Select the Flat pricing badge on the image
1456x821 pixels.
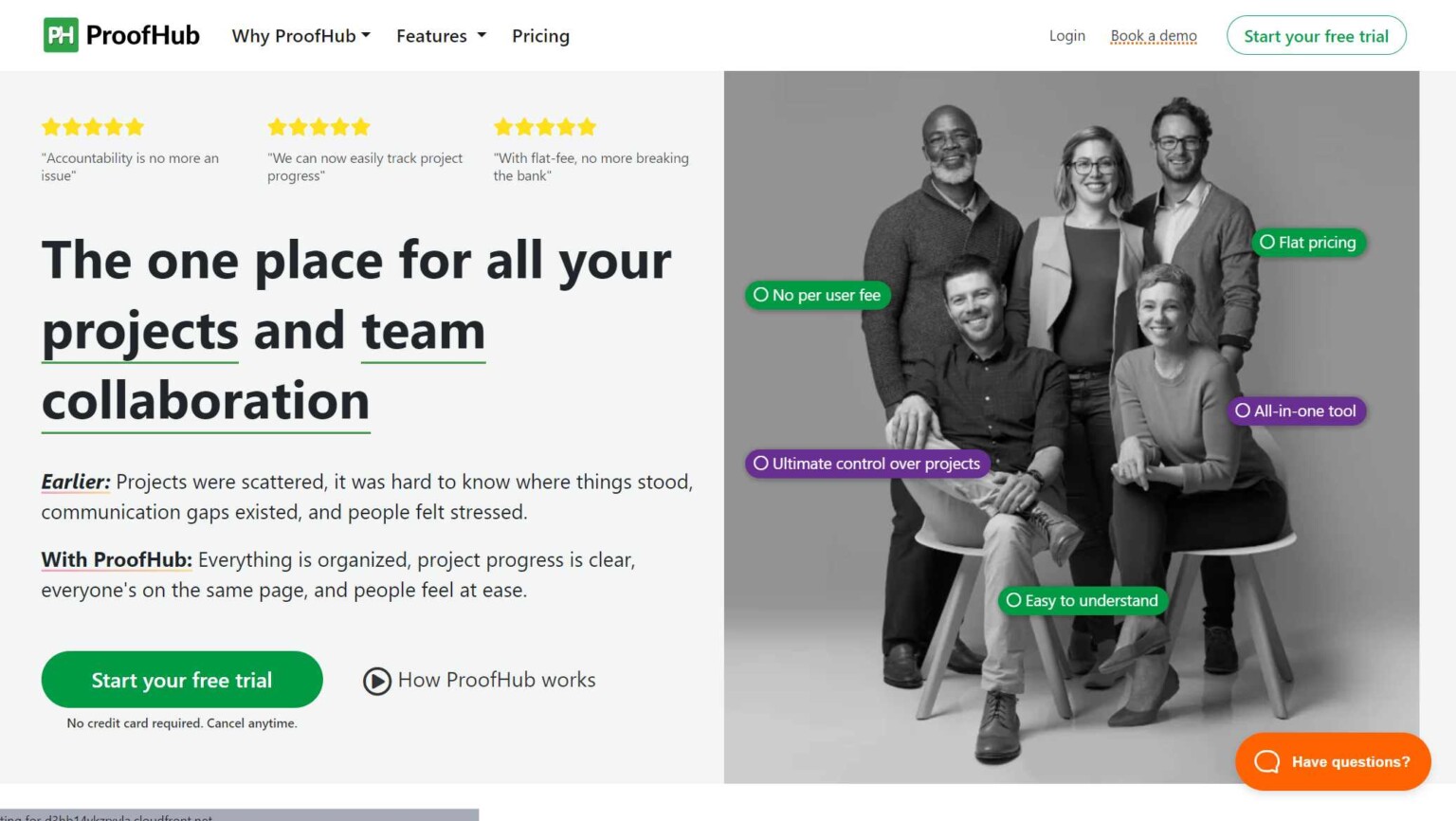[1309, 242]
